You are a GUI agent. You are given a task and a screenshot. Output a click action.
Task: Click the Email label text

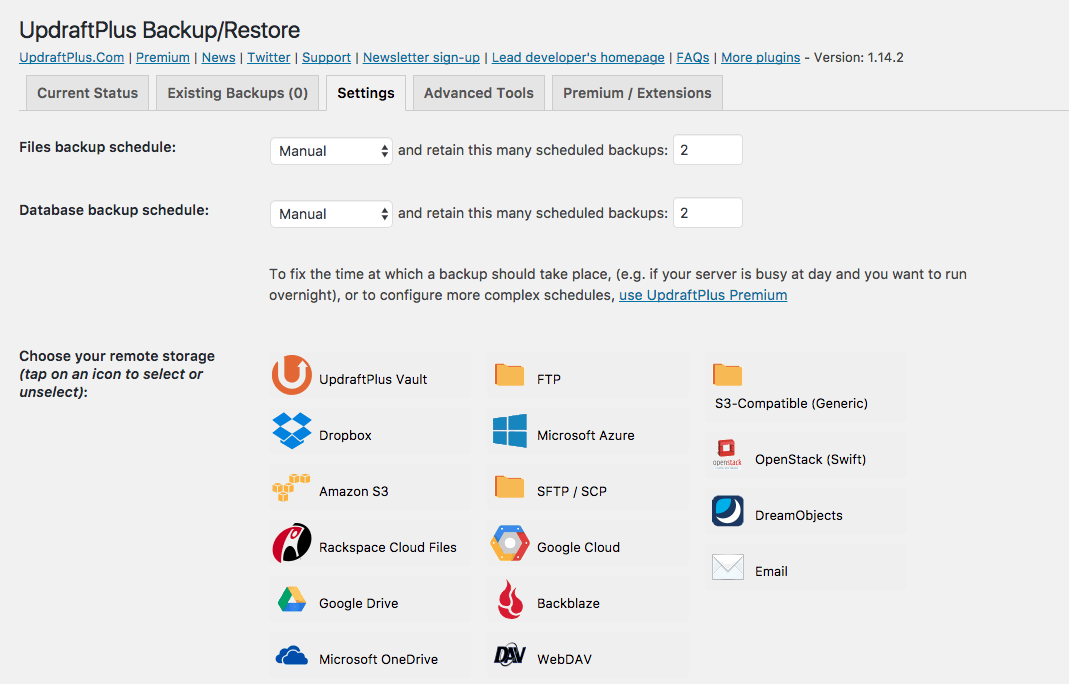(771, 571)
